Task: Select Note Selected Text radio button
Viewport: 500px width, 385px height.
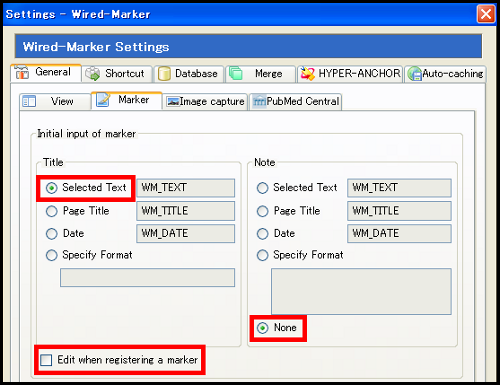Action: pyautogui.click(x=263, y=188)
